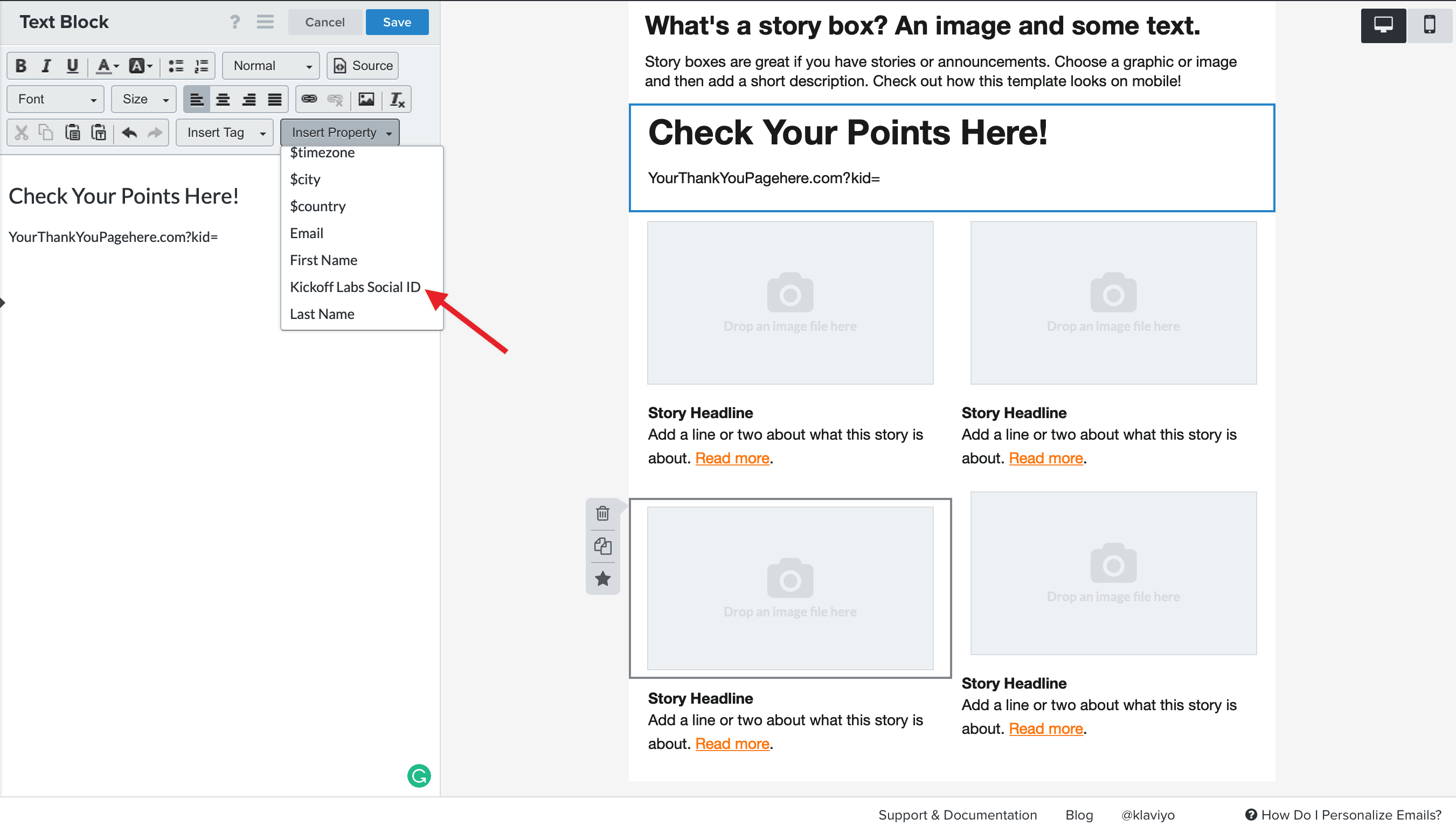Open the Text Block hamburger menu

coord(265,22)
